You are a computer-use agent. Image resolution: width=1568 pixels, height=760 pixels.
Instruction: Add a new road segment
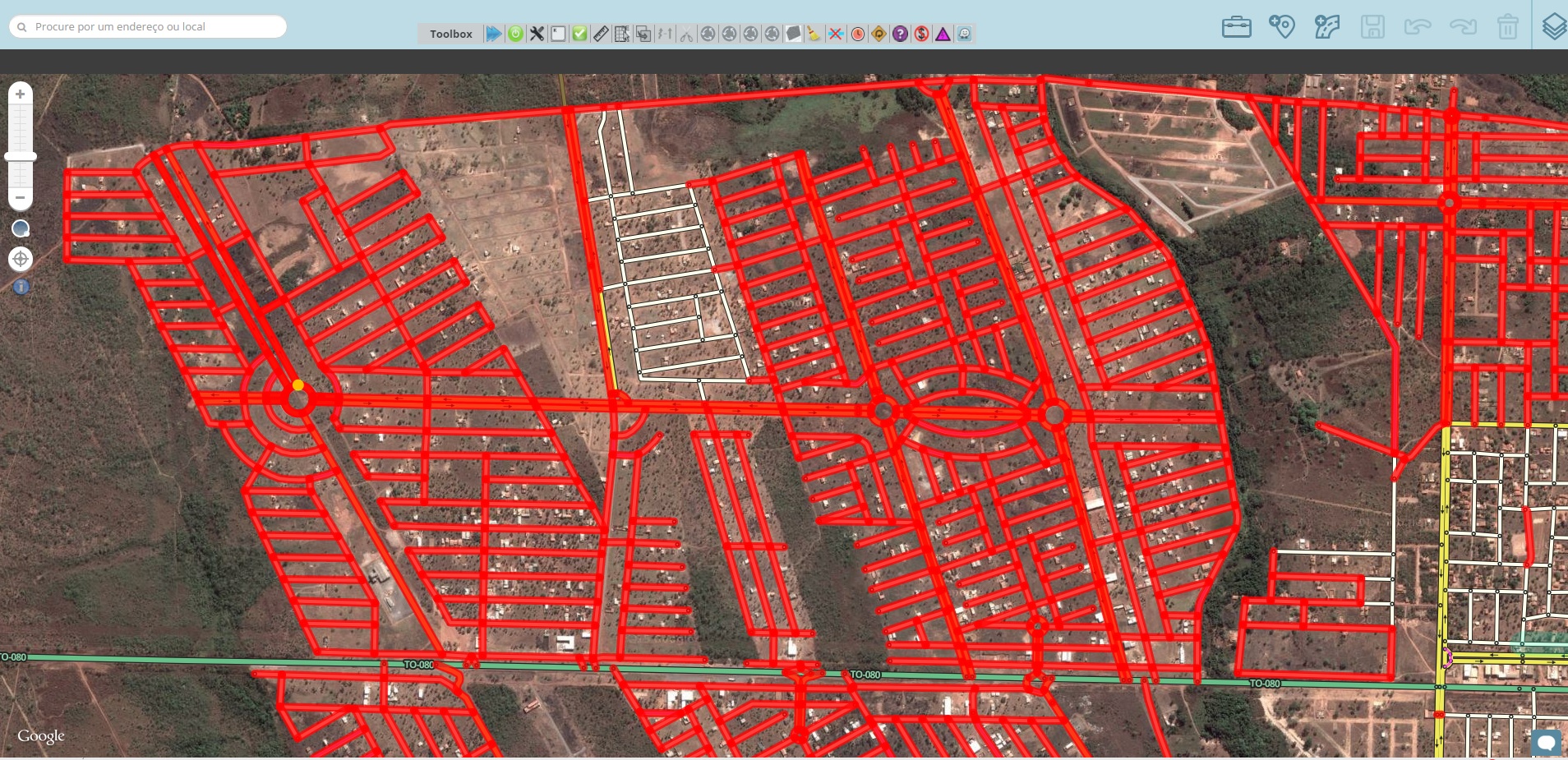pyautogui.click(x=1327, y=27)
